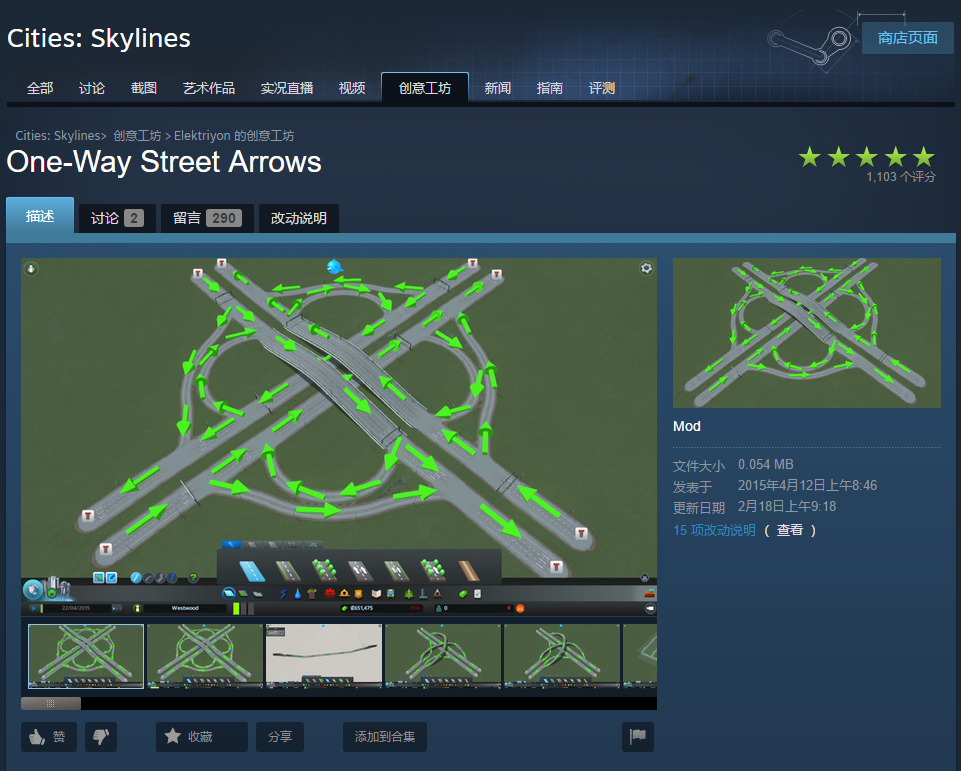Open the 讨论 2 item tab
The image size is (961, 771).
click(x=117, y=218)
